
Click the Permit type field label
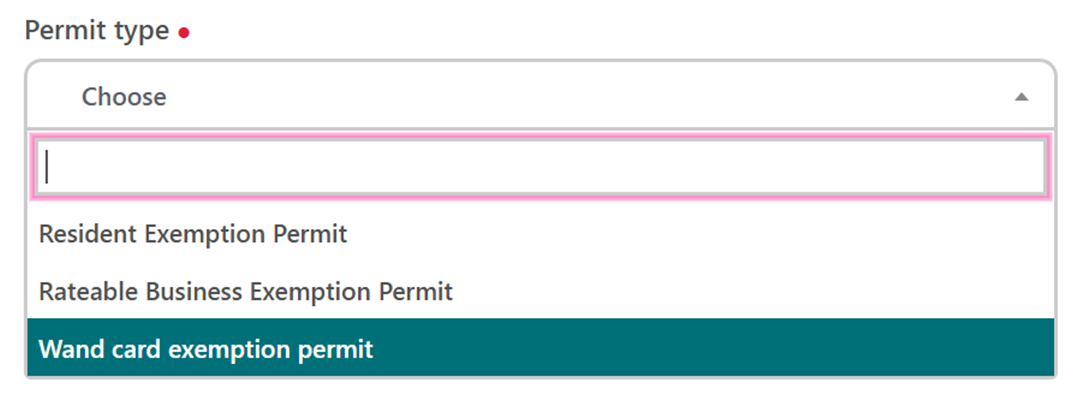point(97,31)
